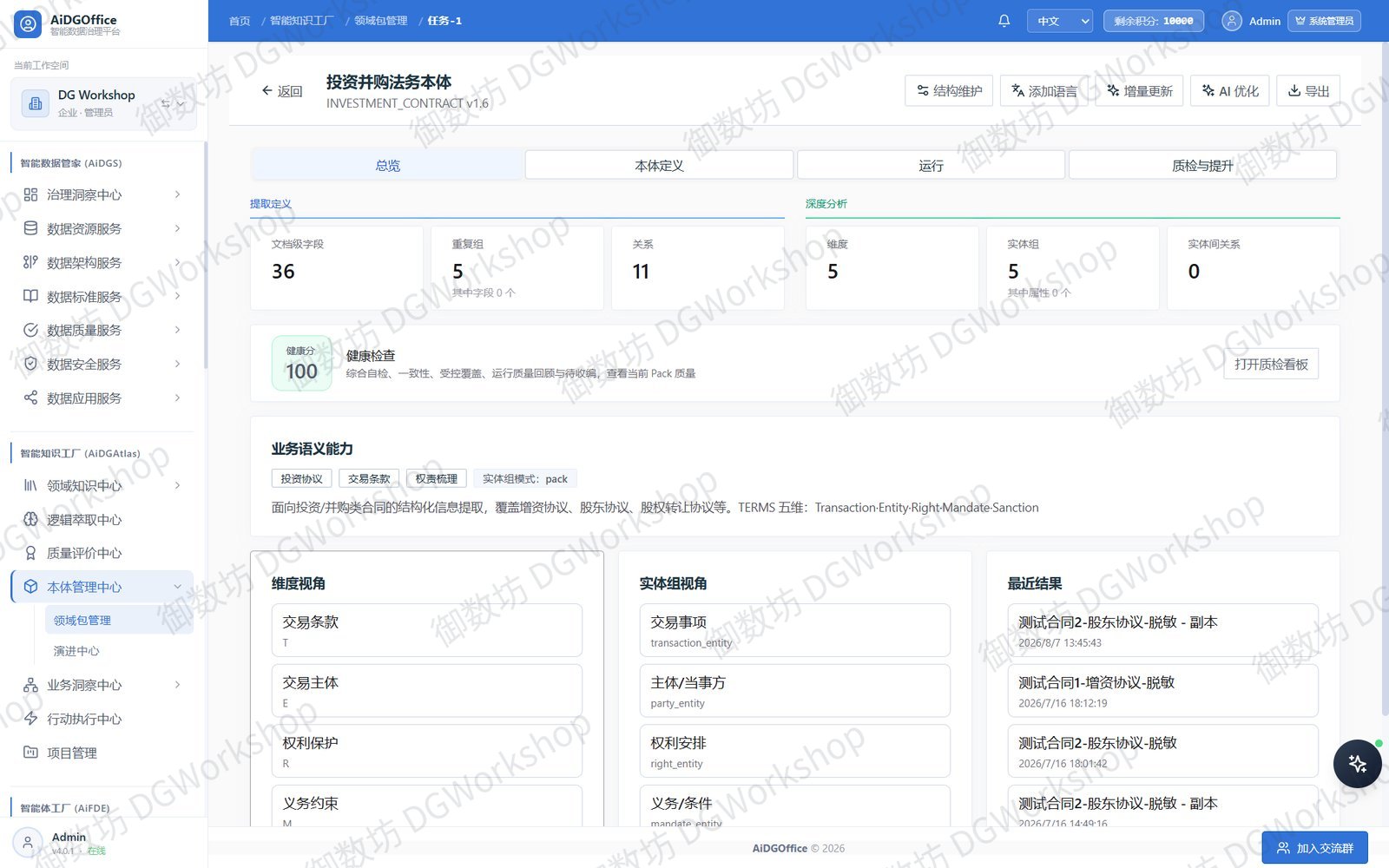The image size is (1389, 868).
Task: Collapse the 本体管理中心 menu
Action: pyautogui.click(x=177, y=587)
